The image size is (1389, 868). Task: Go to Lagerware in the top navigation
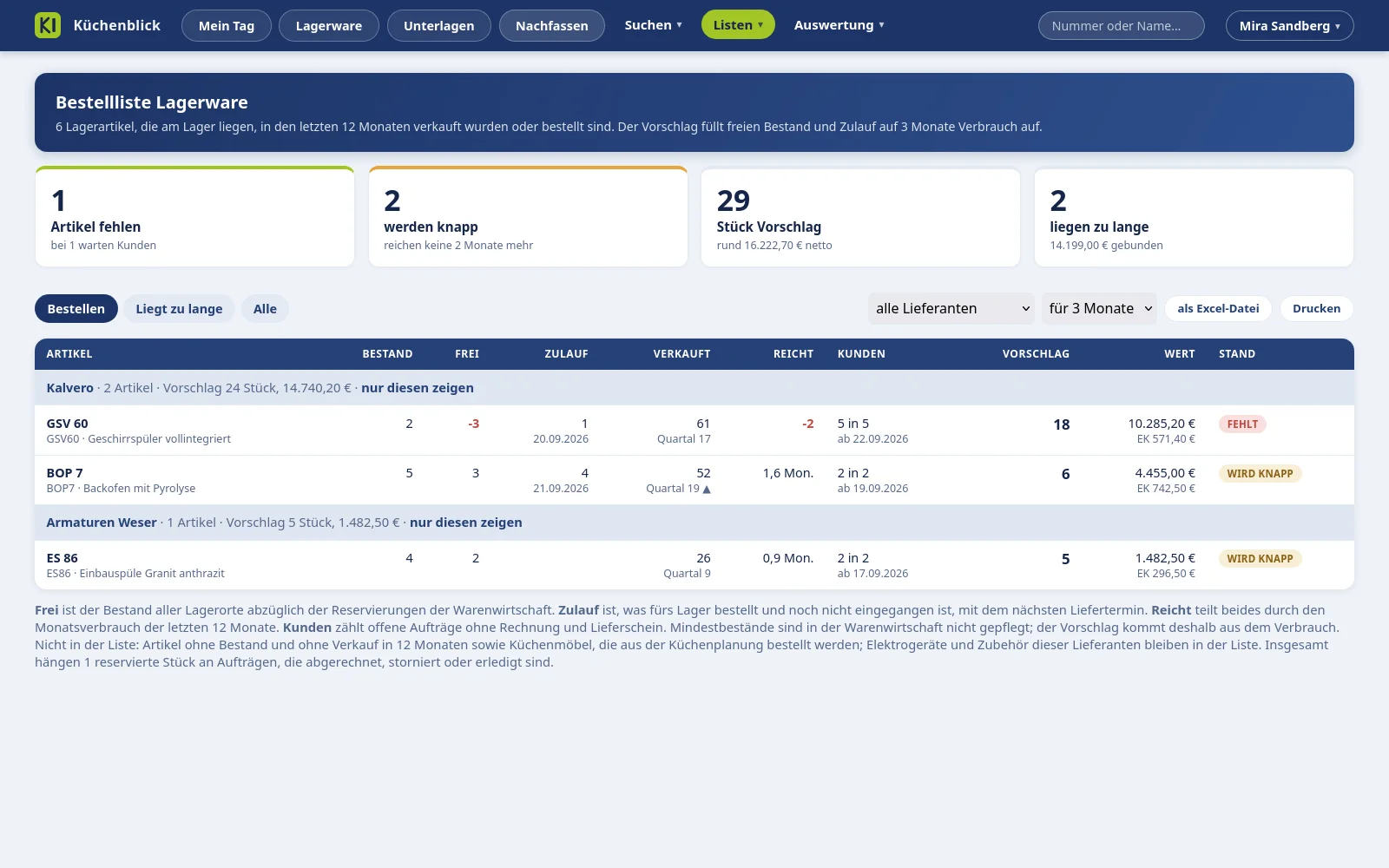click(329, 26)
